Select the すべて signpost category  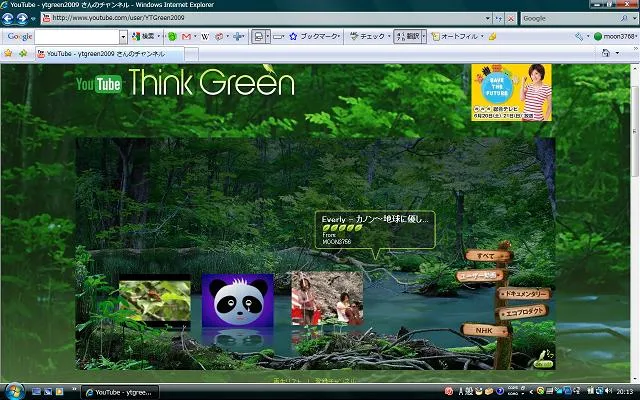click(487, 256)
